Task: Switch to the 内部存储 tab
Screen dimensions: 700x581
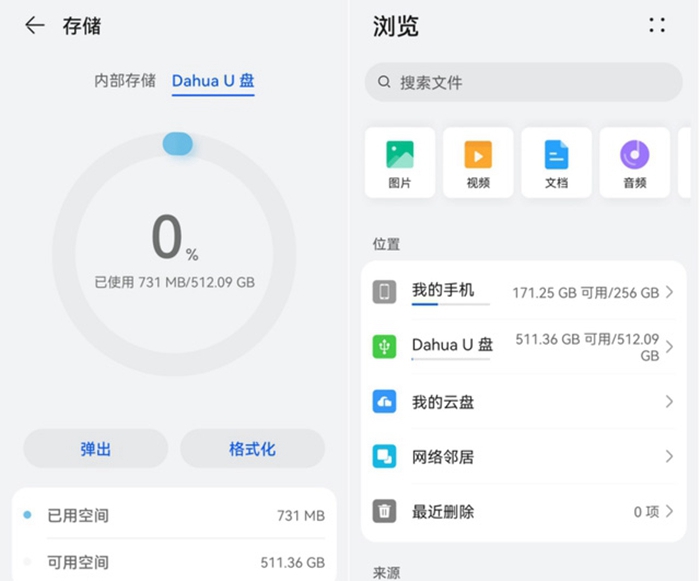Action: click(x=125, y=81)
